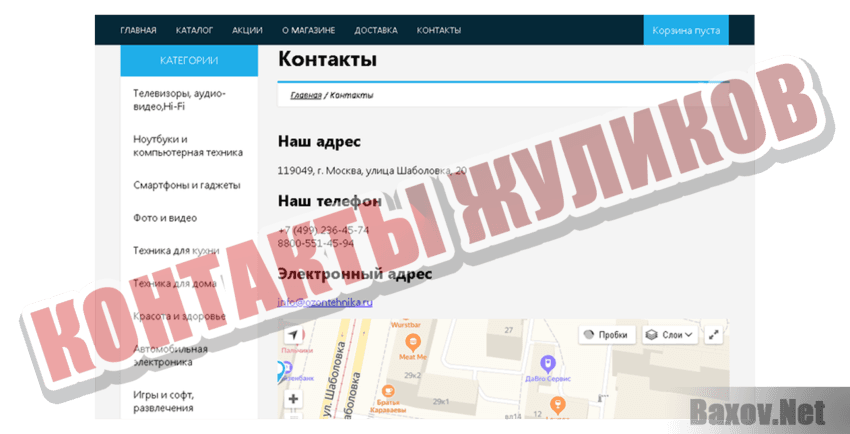
Task: Open the АКЦИИ menu item
Action: pyautogui.click(x=247, y=30)
